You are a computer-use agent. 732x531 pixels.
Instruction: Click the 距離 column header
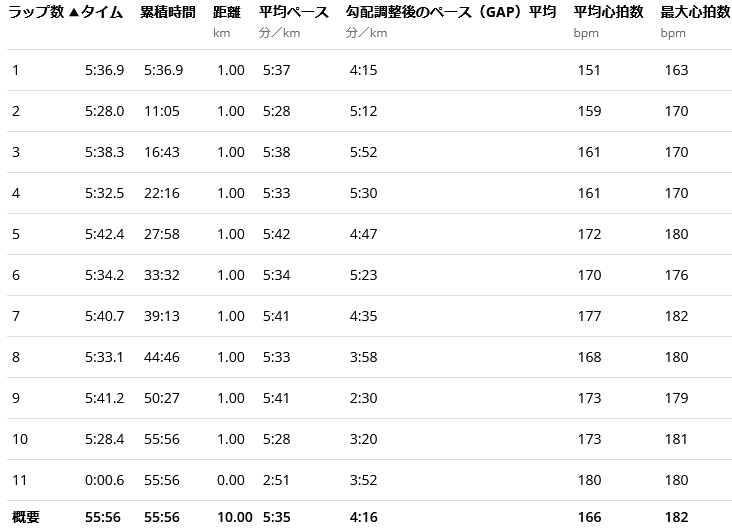227,13
